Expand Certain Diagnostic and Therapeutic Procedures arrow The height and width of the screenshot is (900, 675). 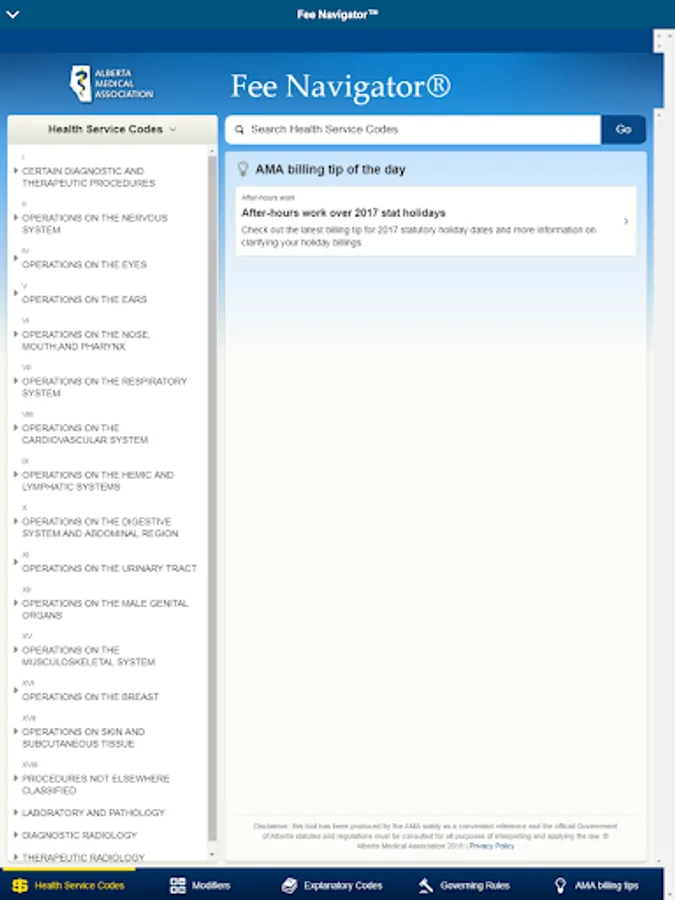(x=15, y=170)
